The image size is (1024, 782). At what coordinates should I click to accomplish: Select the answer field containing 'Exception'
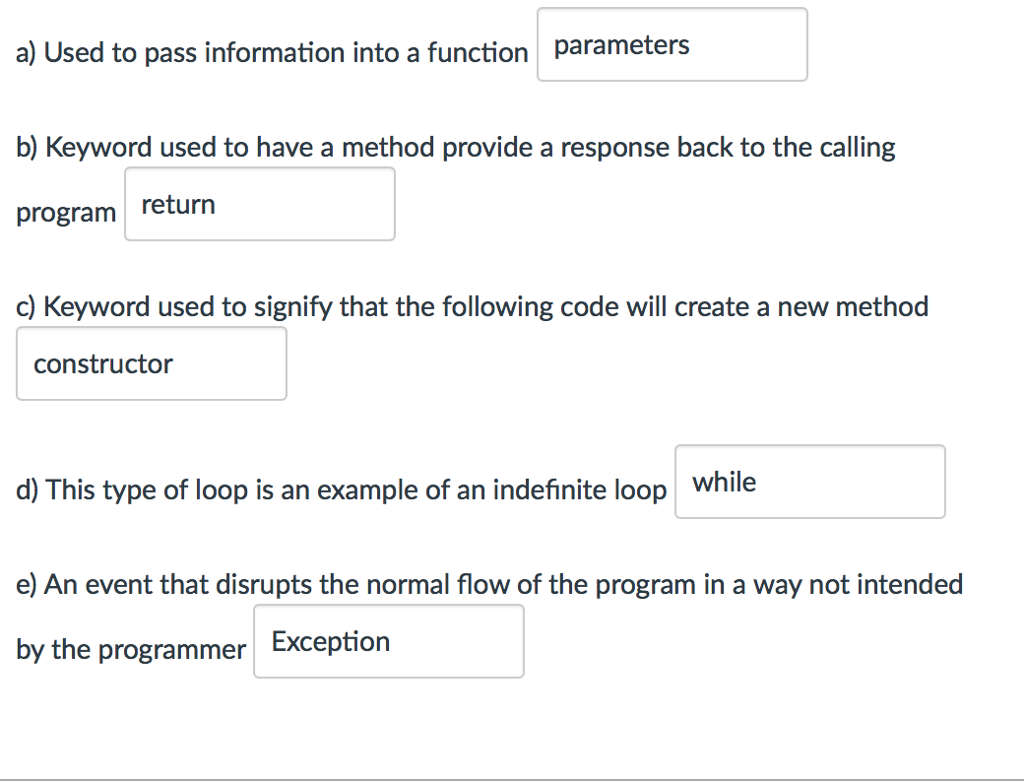389,641
